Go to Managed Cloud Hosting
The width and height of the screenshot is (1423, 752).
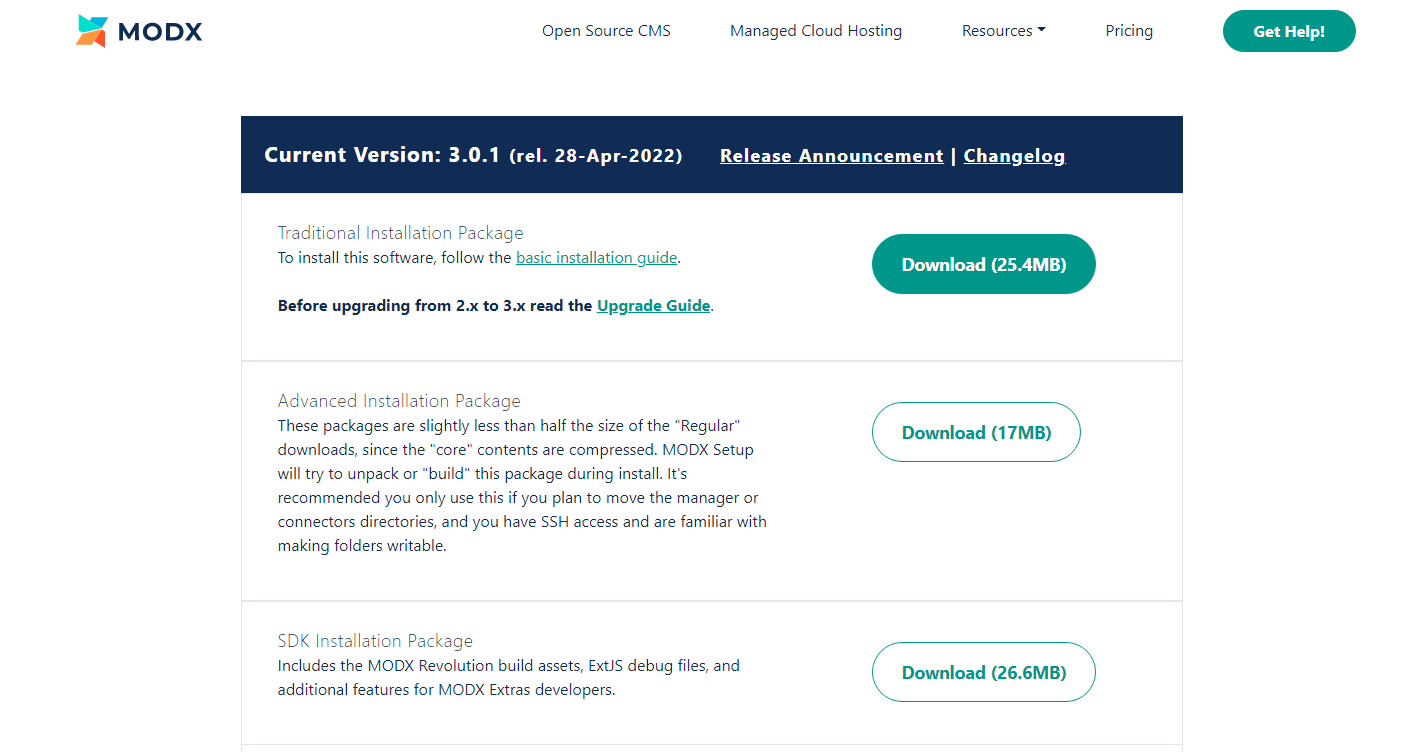tap(816, 31)
